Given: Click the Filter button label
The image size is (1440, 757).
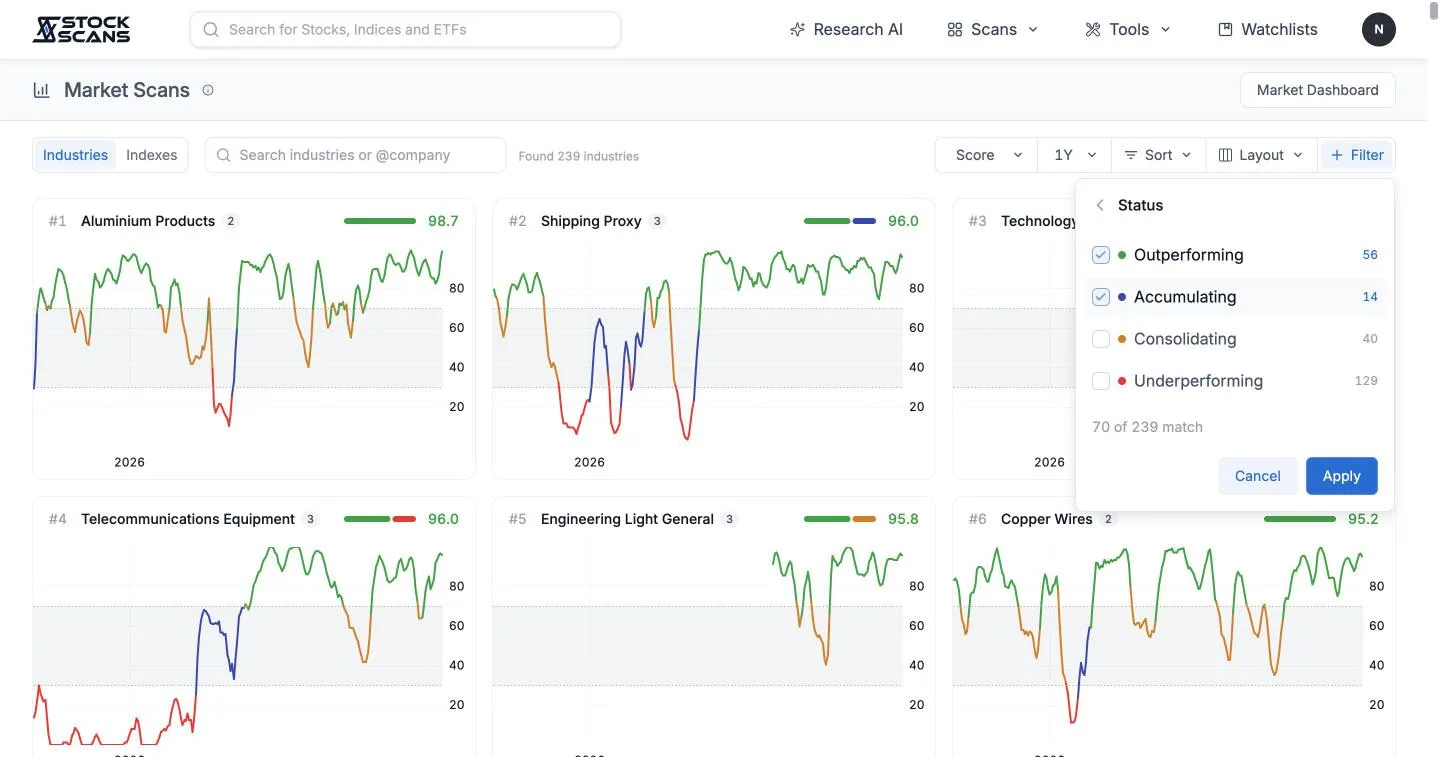Looking at the screenshot, I should pos(1367,155).
